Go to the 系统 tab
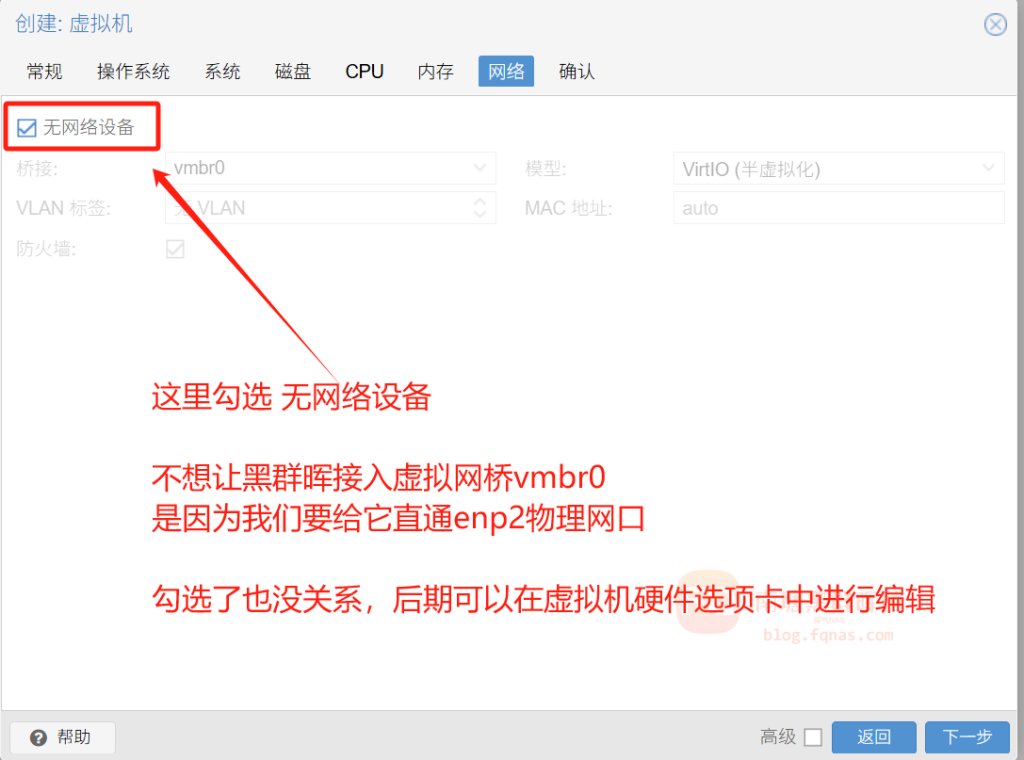Image resolution: width=1024 pixels, height=760 pixels. [222, 72]
